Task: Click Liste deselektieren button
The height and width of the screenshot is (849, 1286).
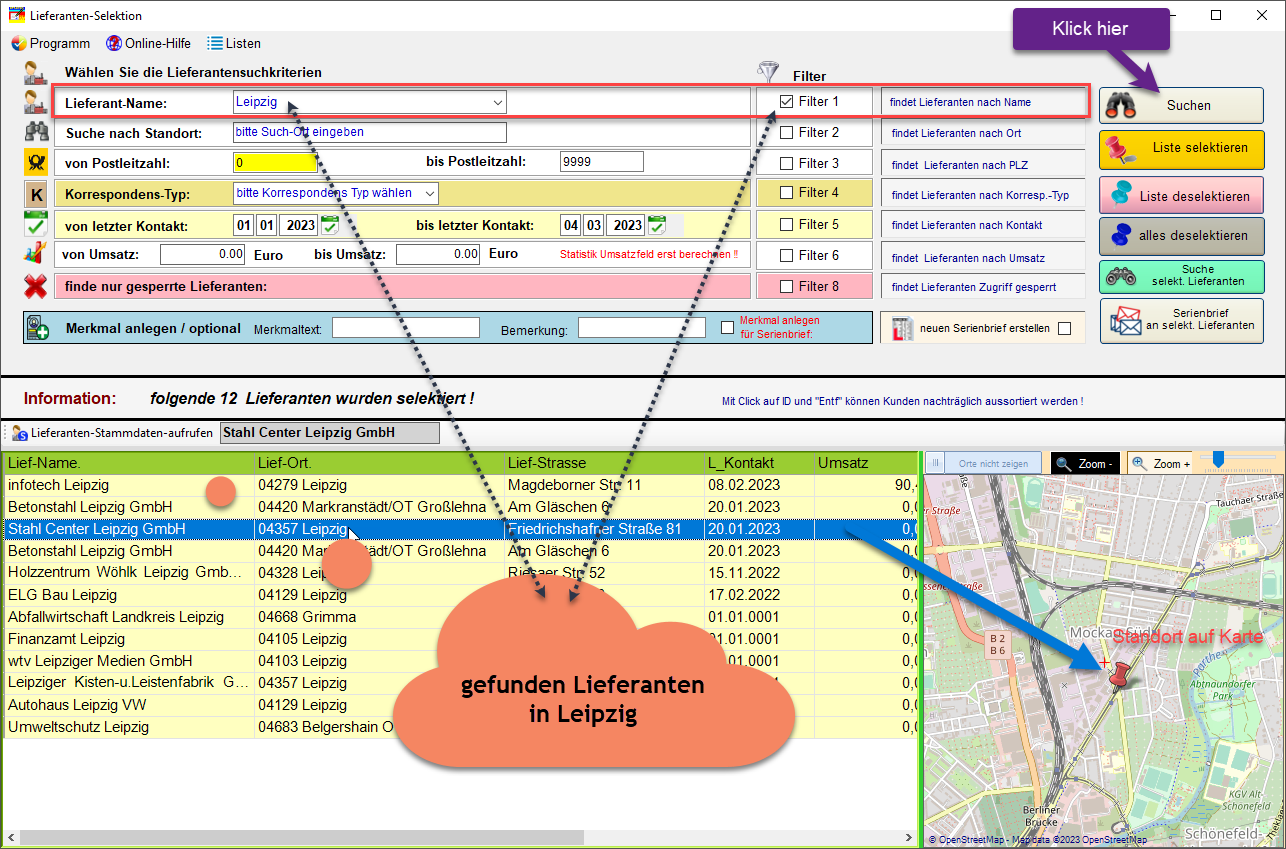Action: pyautogui.click(x=1181, y=196)
